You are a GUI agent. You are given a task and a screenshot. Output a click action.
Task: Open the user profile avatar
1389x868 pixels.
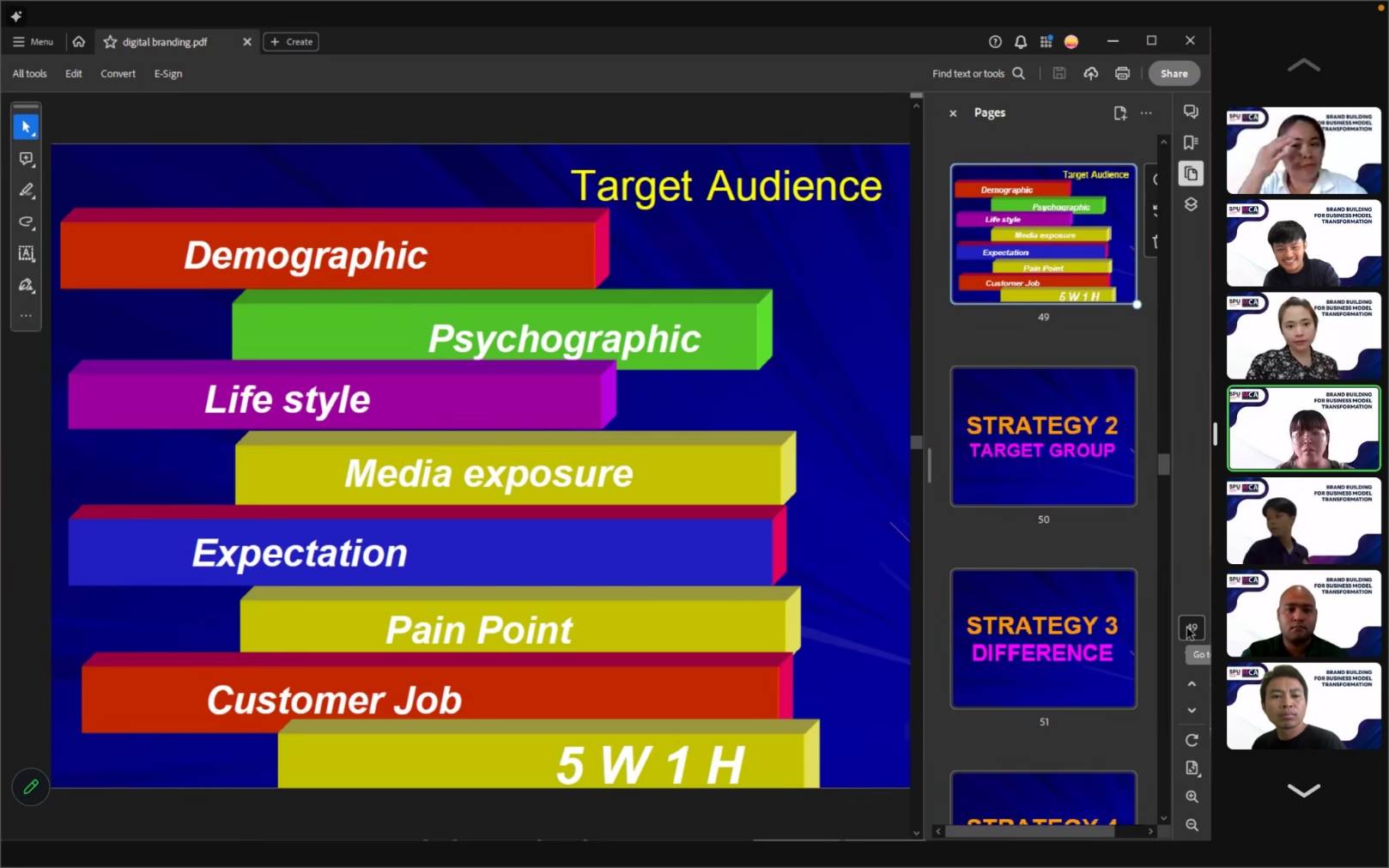pos(1071,41)
